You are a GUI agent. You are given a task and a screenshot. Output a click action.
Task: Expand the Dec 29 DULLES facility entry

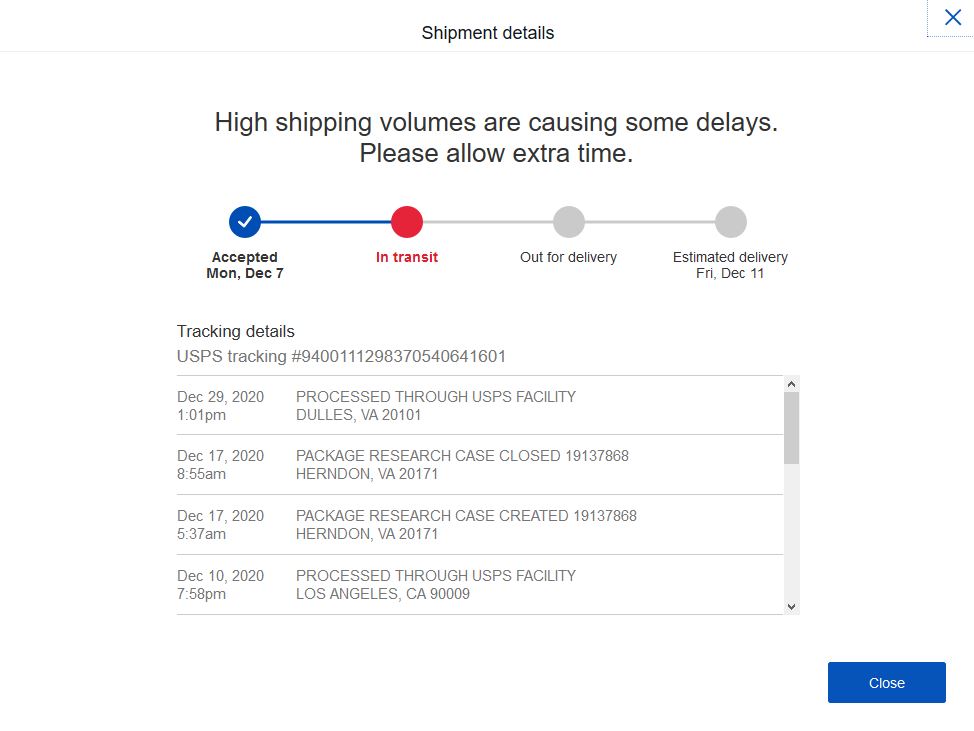435,404
